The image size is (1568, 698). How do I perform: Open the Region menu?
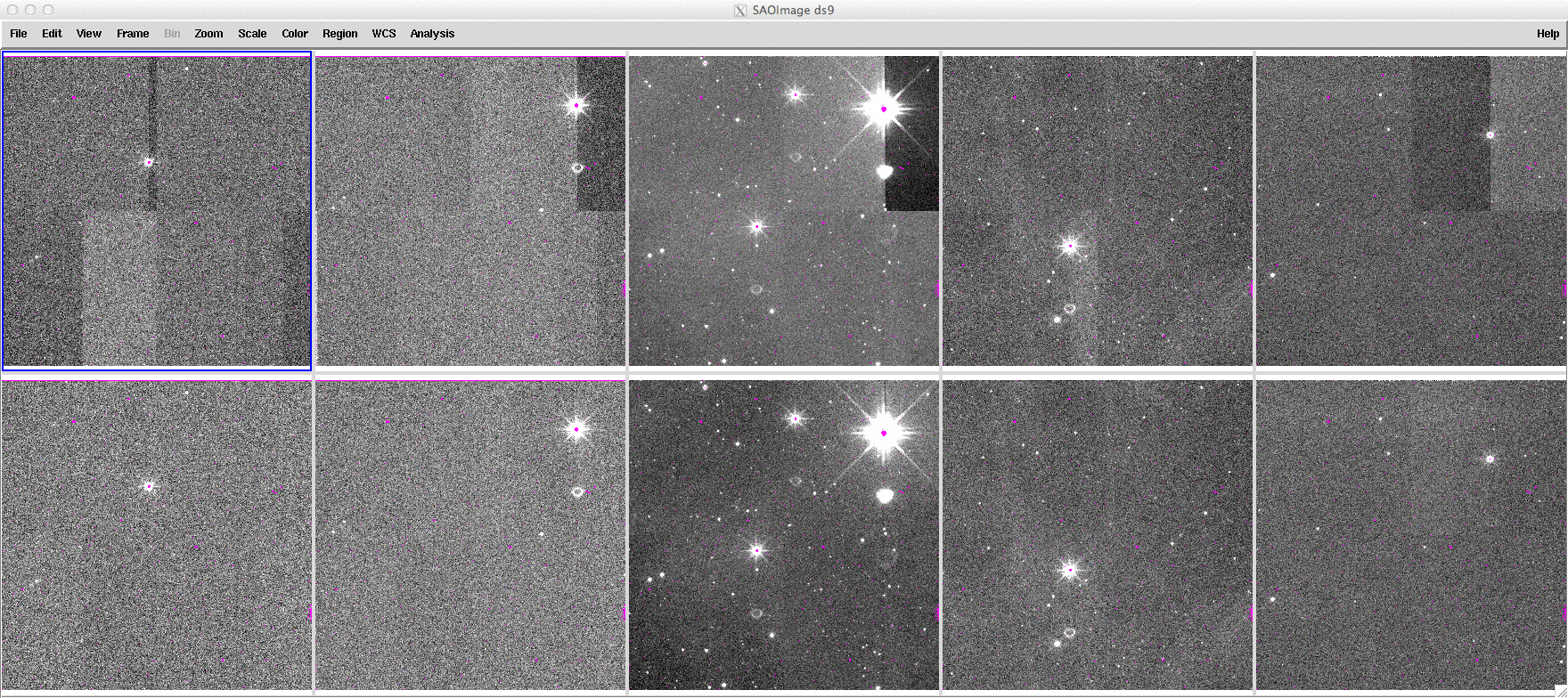pos(339,34)
